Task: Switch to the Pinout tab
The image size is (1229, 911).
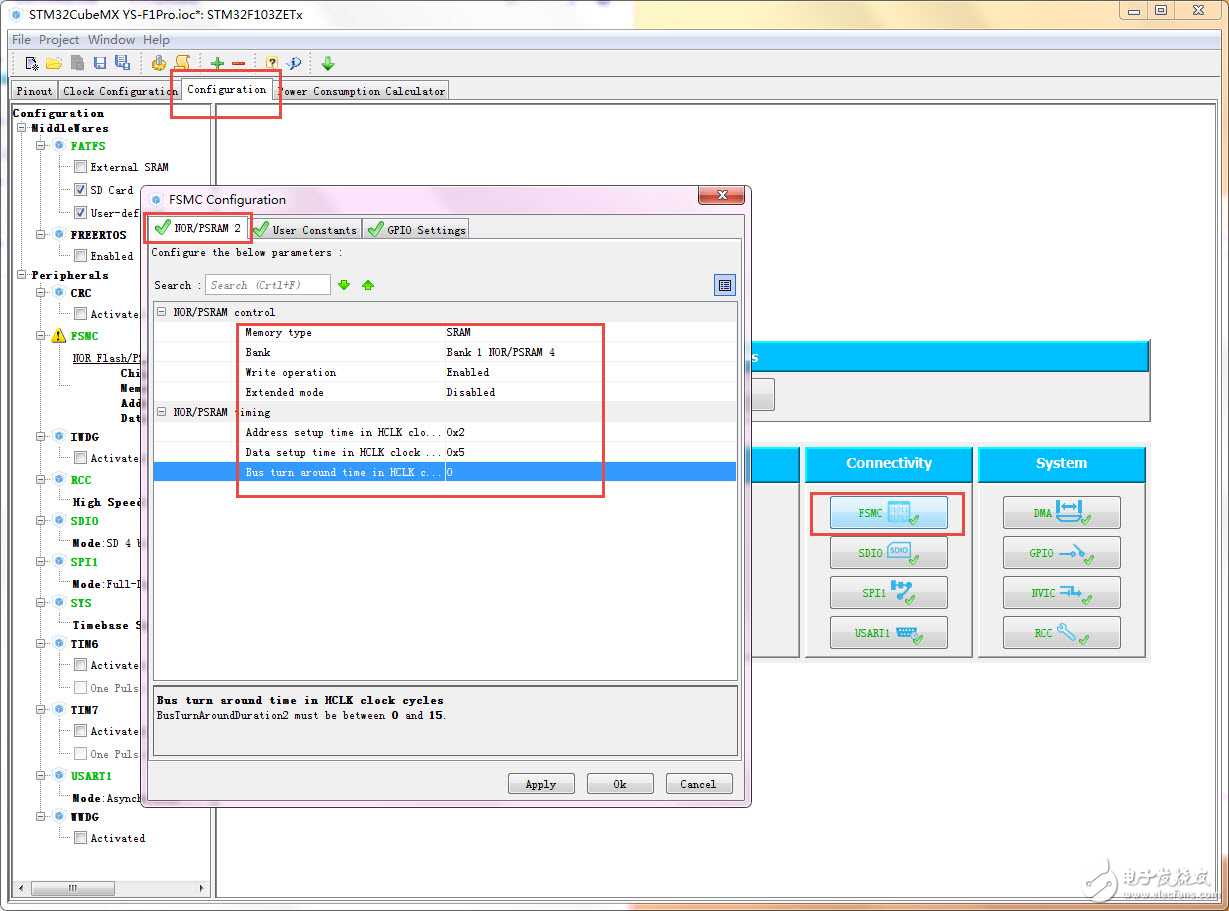Action: [35, 91]
